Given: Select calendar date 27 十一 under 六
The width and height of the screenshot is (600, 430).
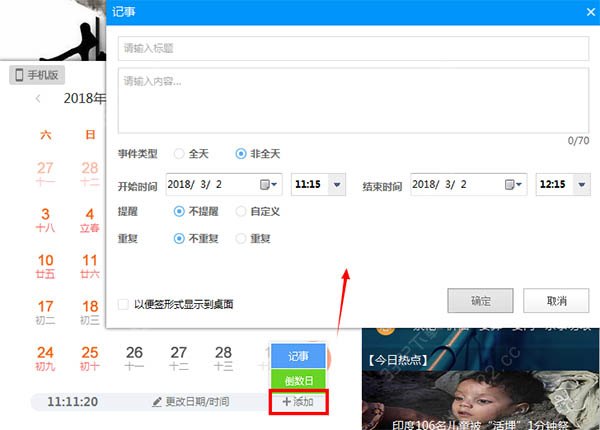Looking at the screenshot, I should (45, 173).
